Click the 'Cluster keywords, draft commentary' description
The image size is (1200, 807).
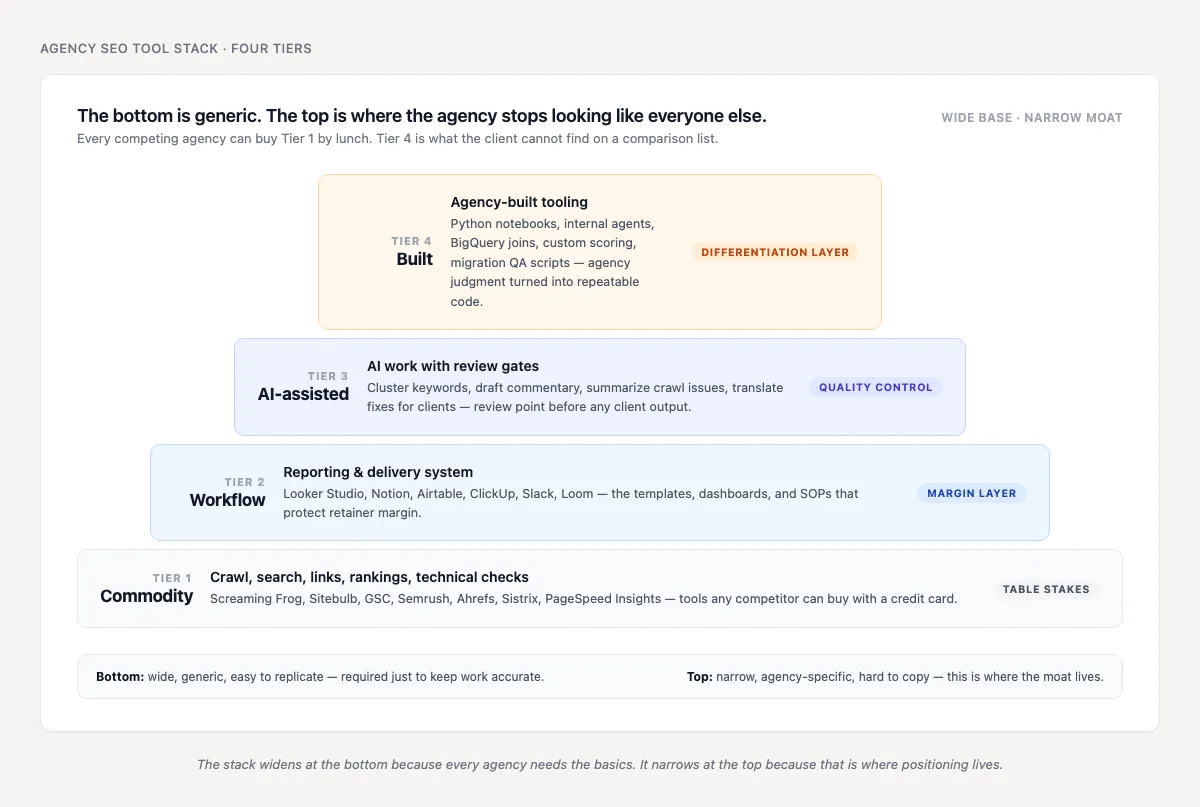coord(575,397)
